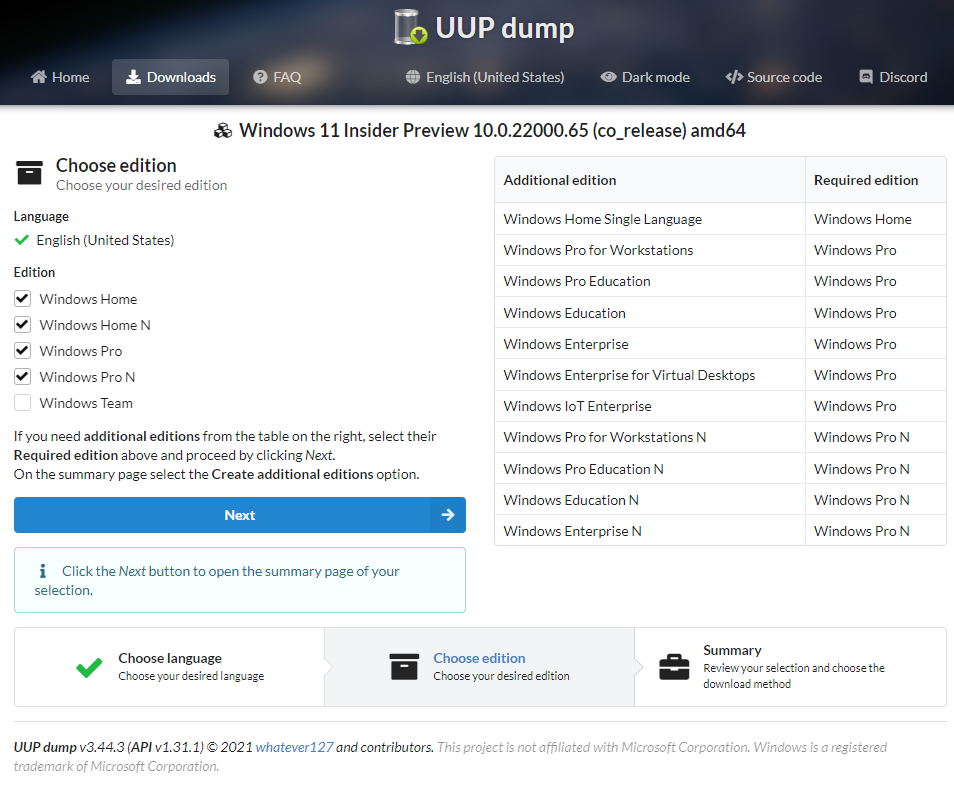Click the UUP dump logo icon

411,27
